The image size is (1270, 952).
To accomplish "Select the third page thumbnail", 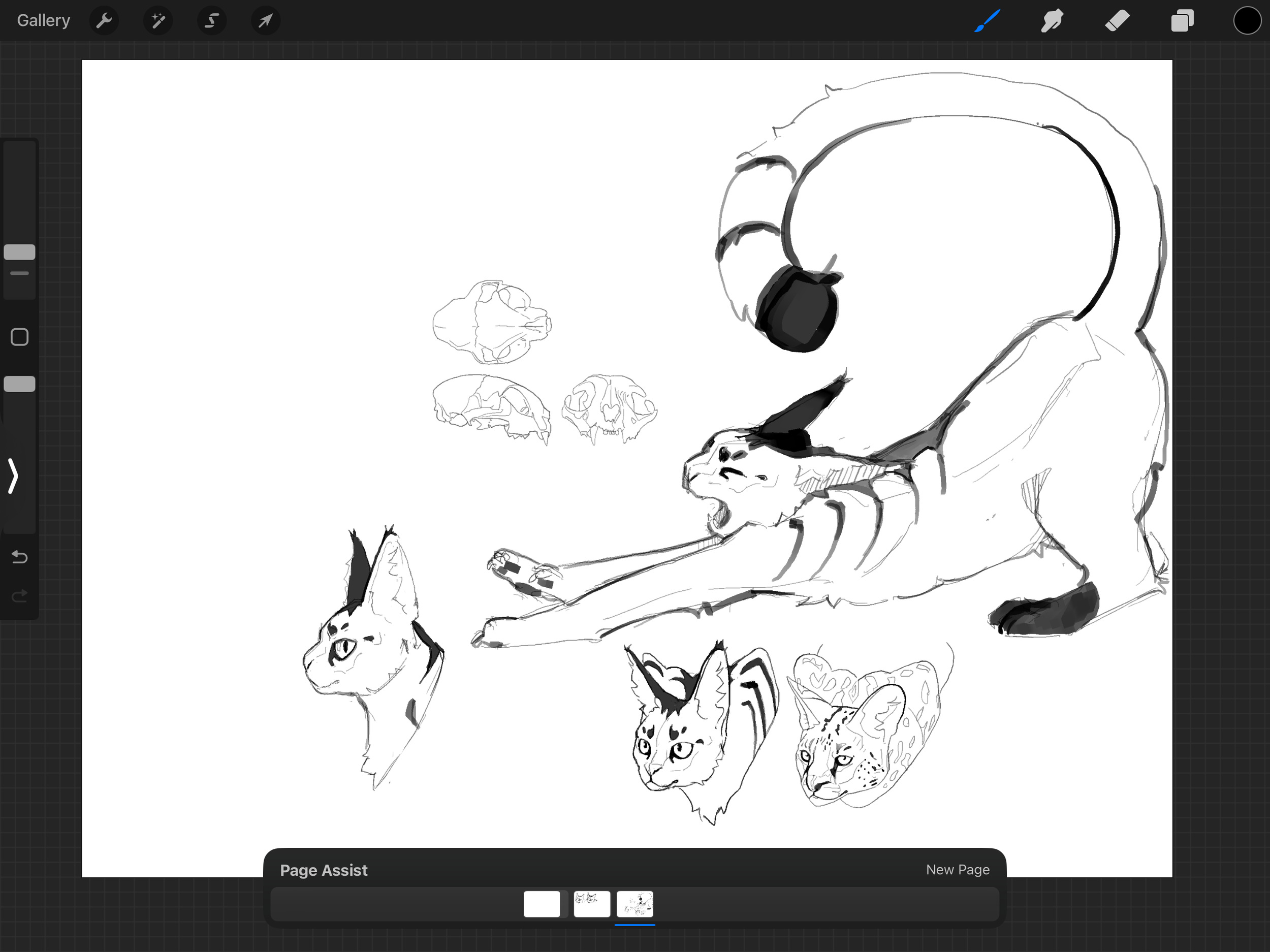I will [634, 904].
